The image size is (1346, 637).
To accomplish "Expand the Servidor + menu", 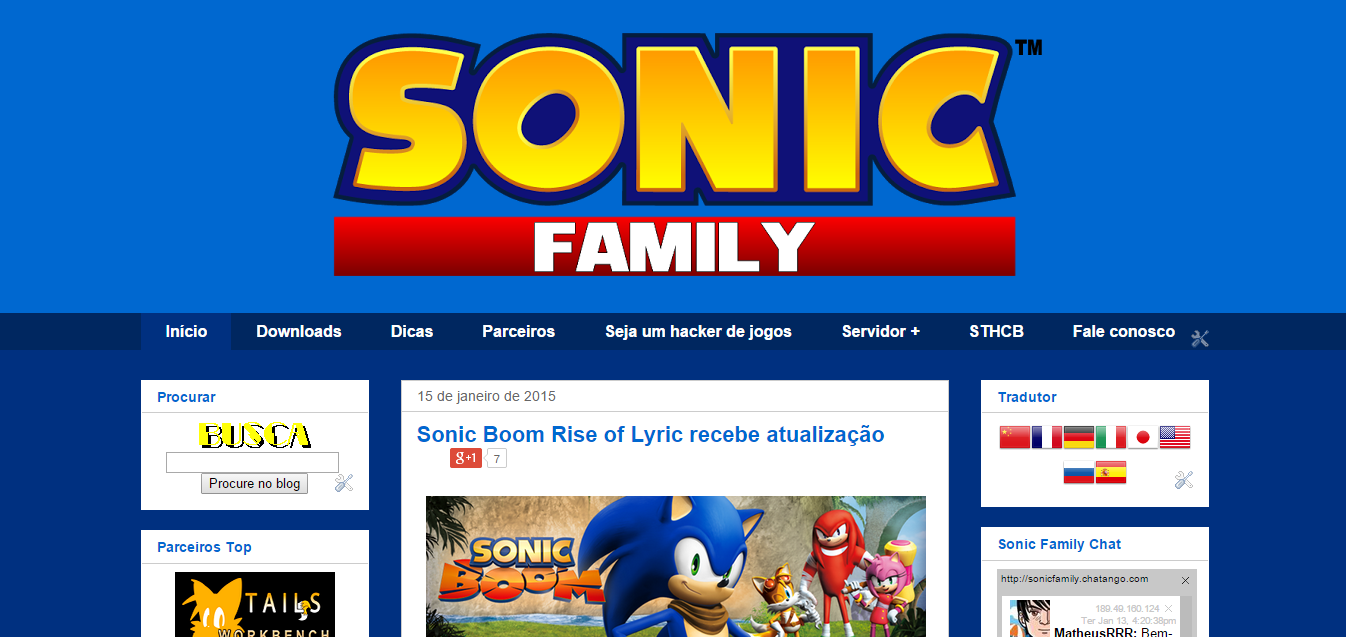I will (881, 331).
